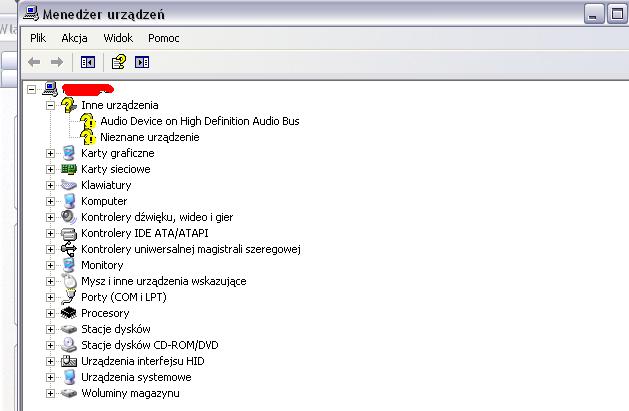Click the Procesory chip icon

point(69,313)
